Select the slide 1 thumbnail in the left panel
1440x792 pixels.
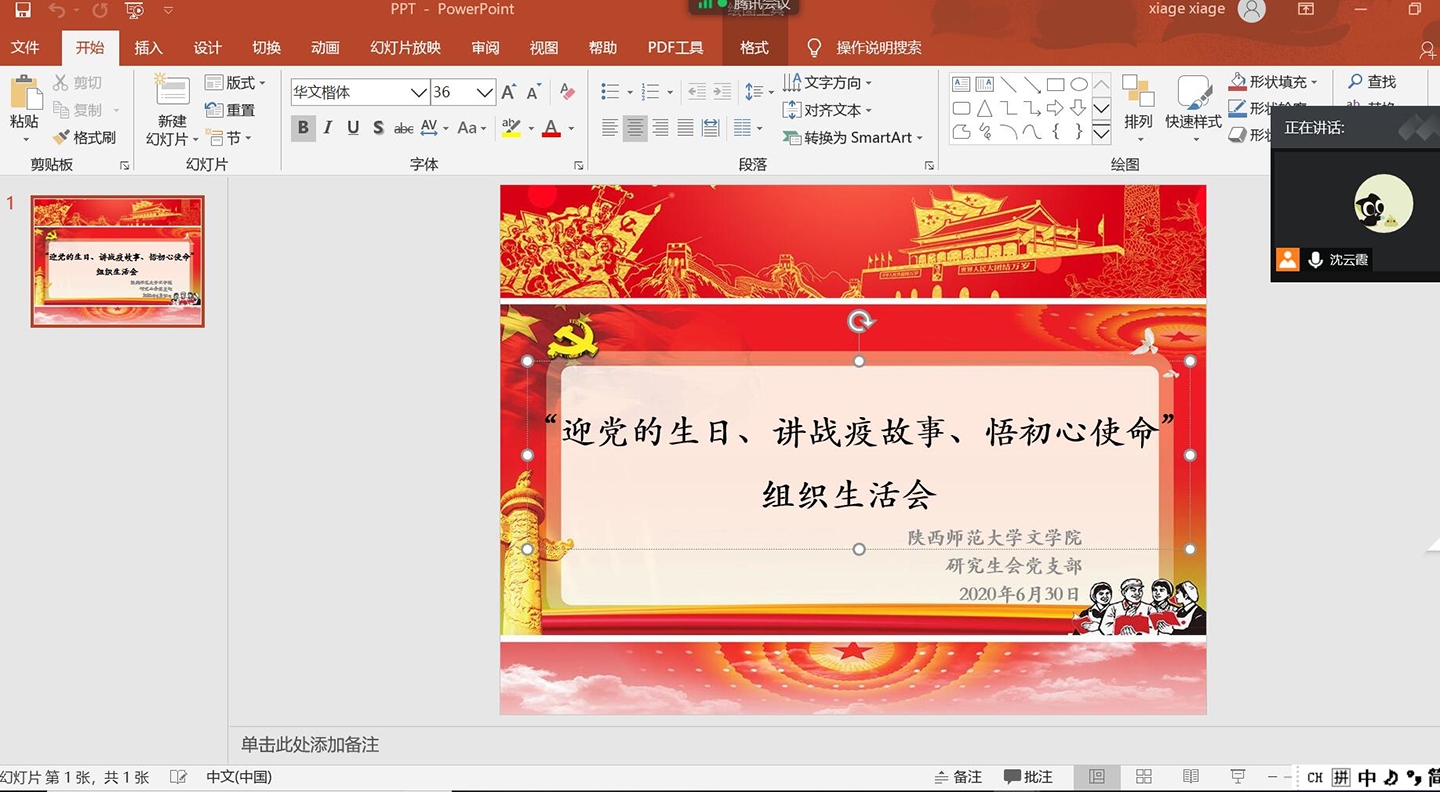pos(118,261)
